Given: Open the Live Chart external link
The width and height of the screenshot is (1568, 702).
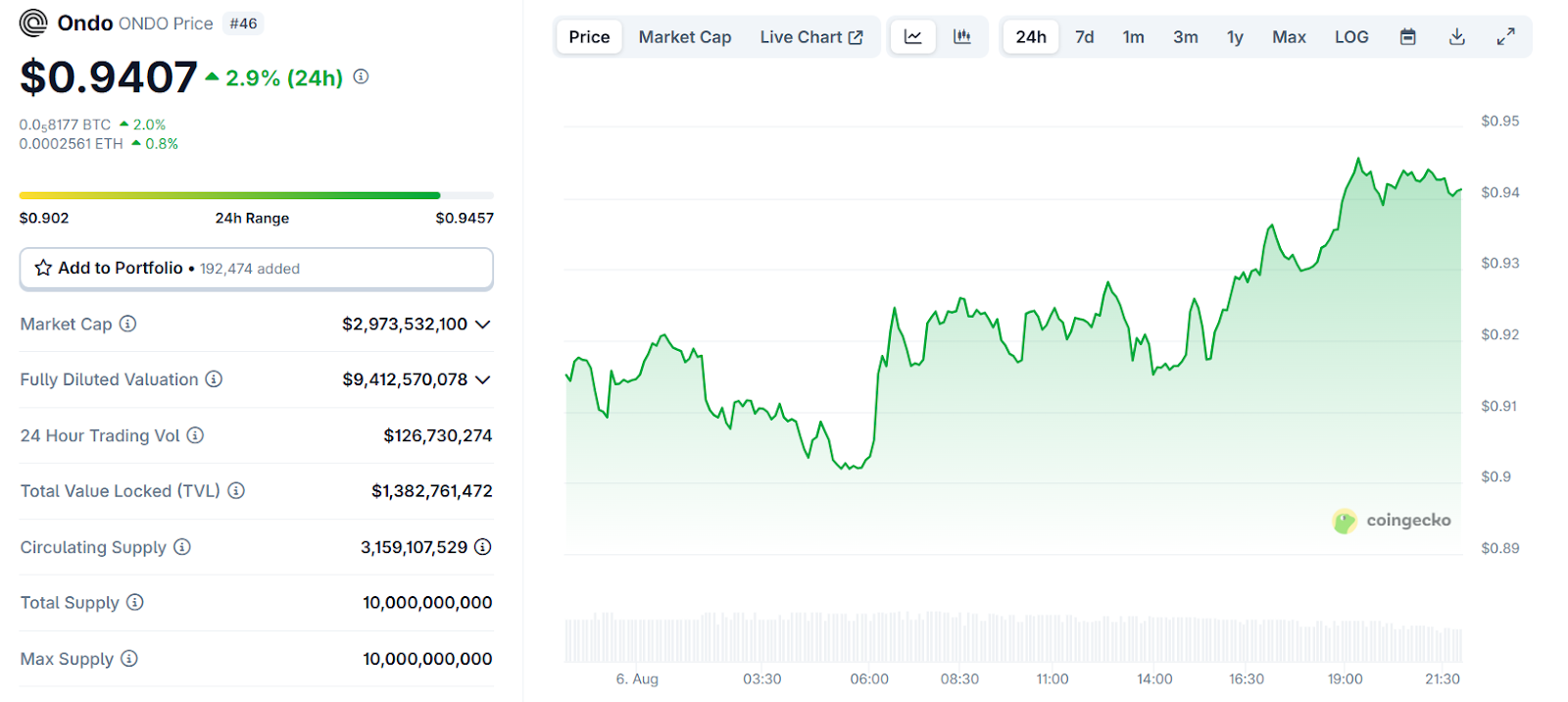Looking at the screenshot, I should 811,37.
